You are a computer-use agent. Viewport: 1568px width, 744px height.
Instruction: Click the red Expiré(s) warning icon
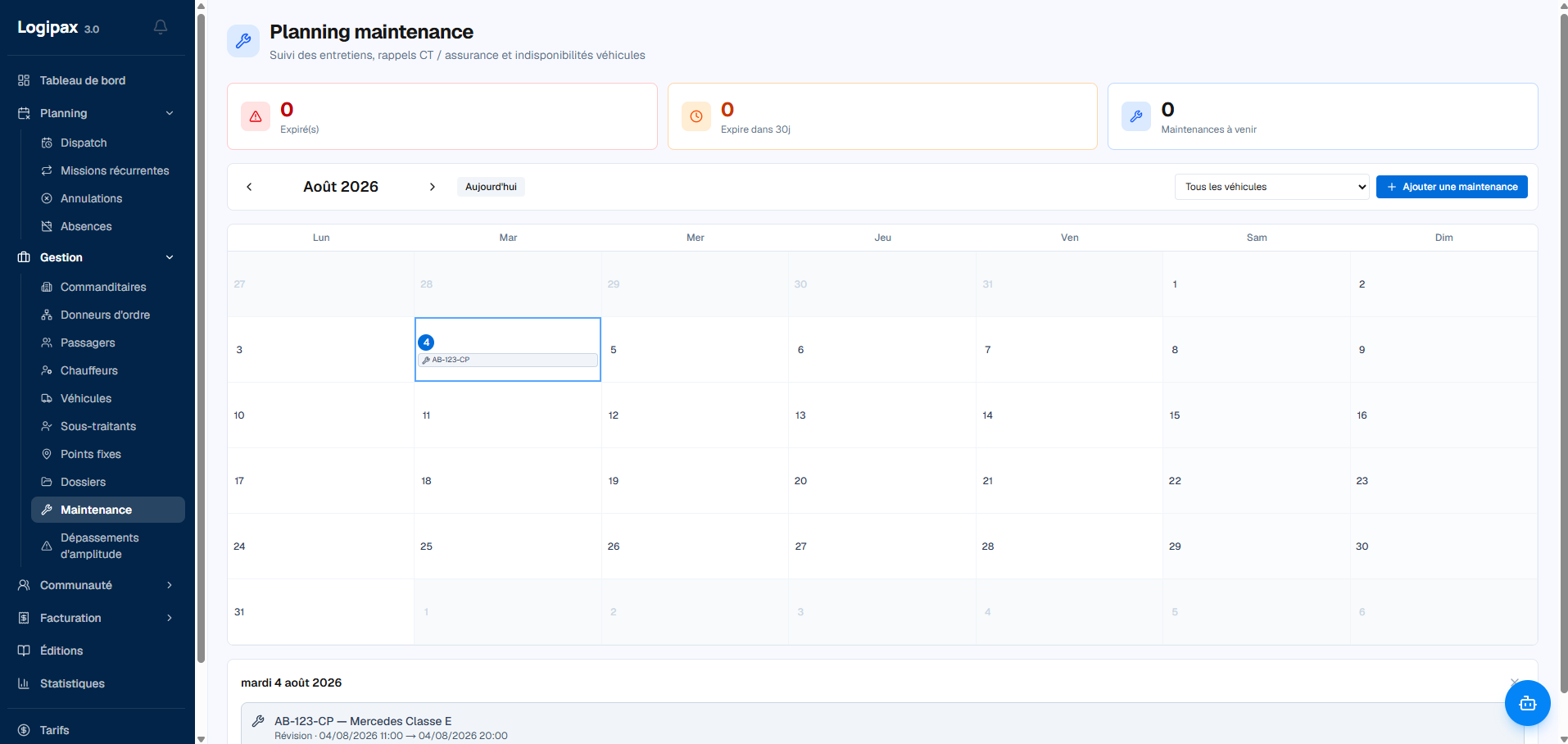pyautogui.click(x=256, y=116)
